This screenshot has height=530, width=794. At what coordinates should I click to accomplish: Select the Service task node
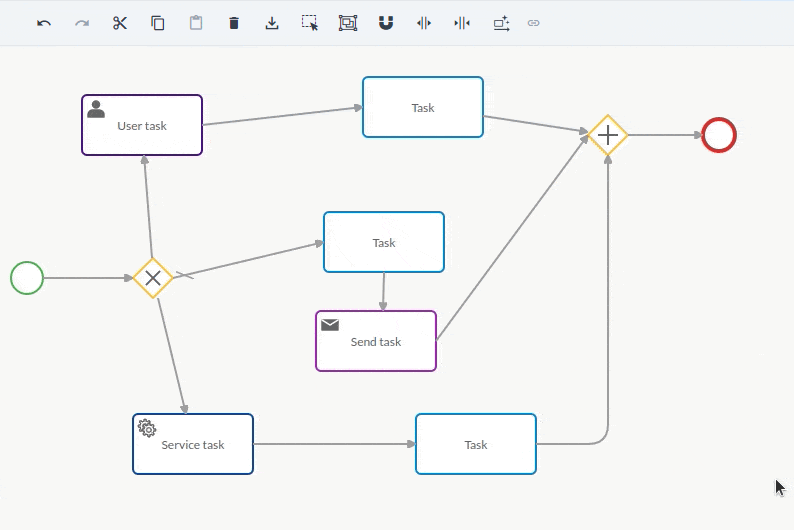point(193,444)
